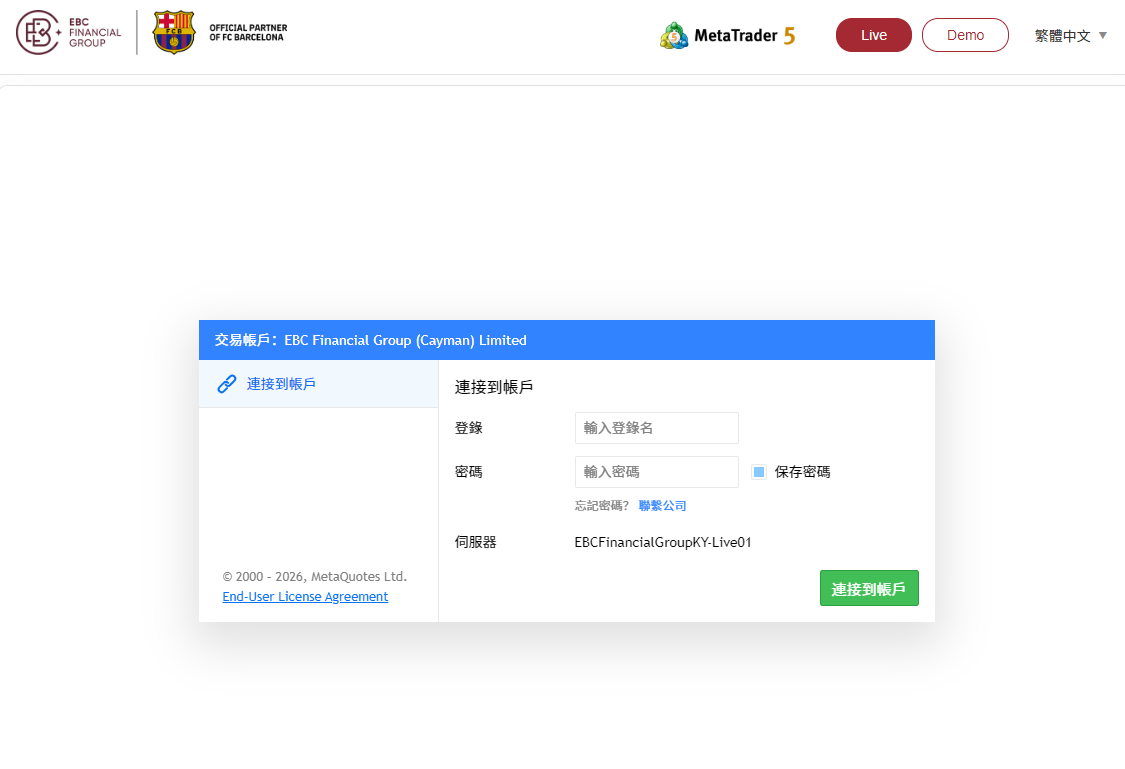Open the 繁體中文 language dropdown
The image size is (1125, 769).
pyautogui.click(x=1063, y=33)
